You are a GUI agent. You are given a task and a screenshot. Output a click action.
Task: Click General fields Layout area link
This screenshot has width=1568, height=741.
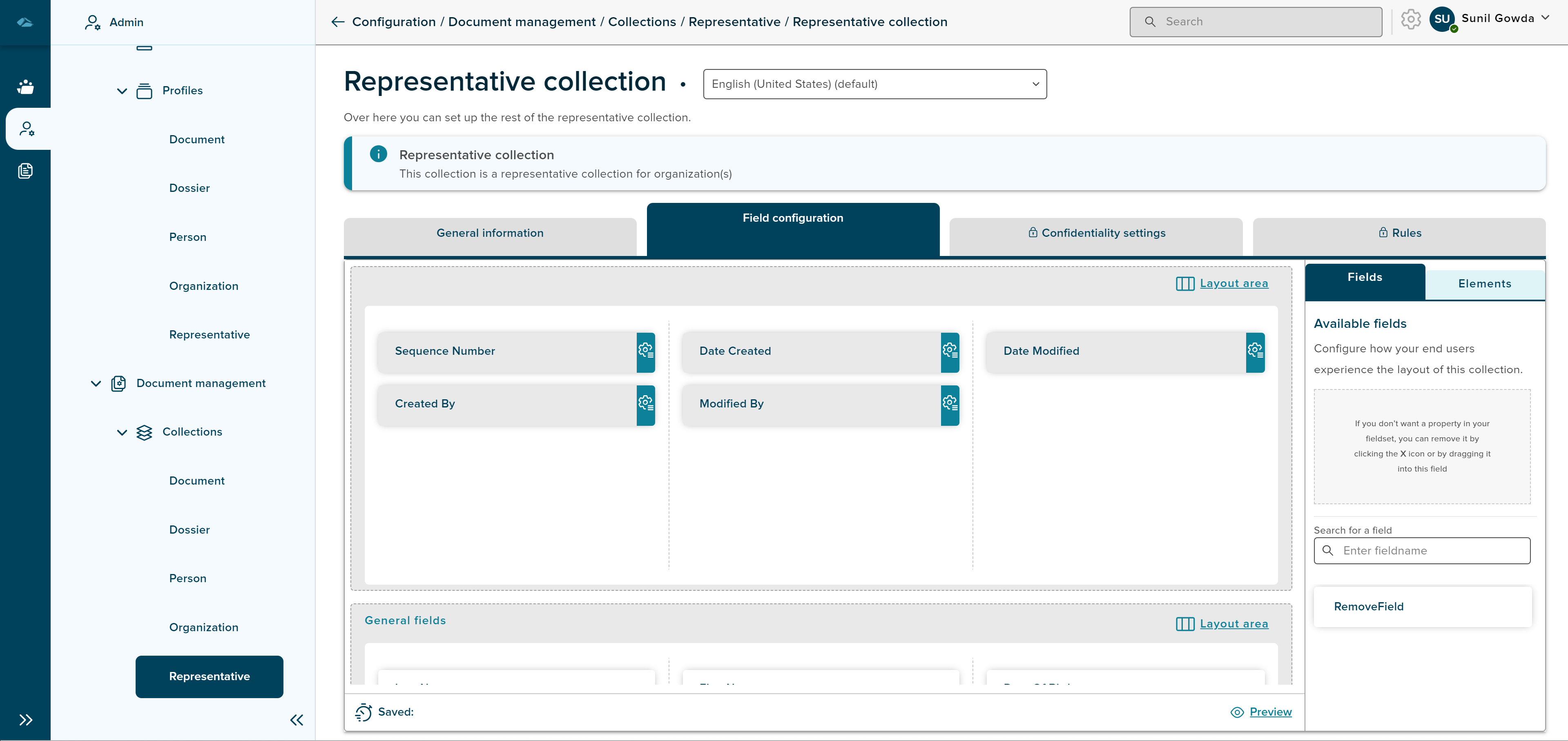[x=1233, y=623]
